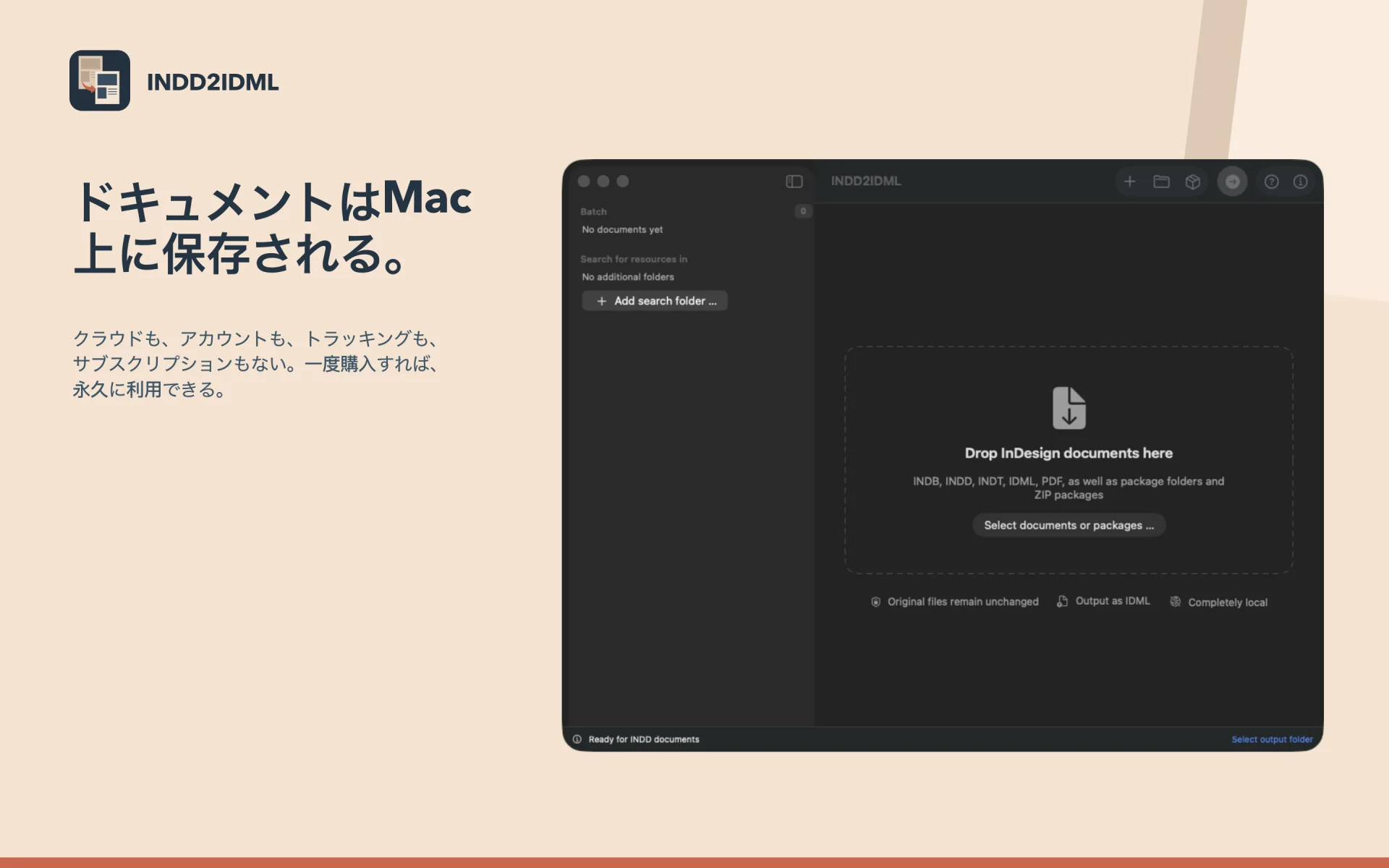1389x868 pixels.
Task: Click the Add search folder button
Action: click(x=655, y=301)
